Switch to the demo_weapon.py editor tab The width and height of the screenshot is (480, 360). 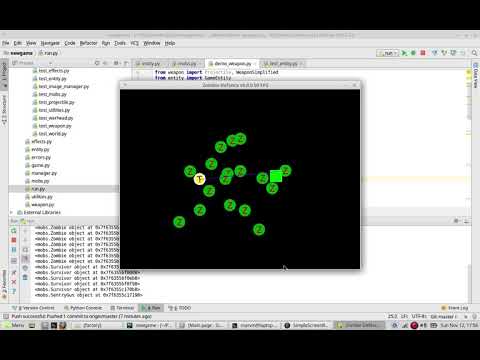point(232,63)
